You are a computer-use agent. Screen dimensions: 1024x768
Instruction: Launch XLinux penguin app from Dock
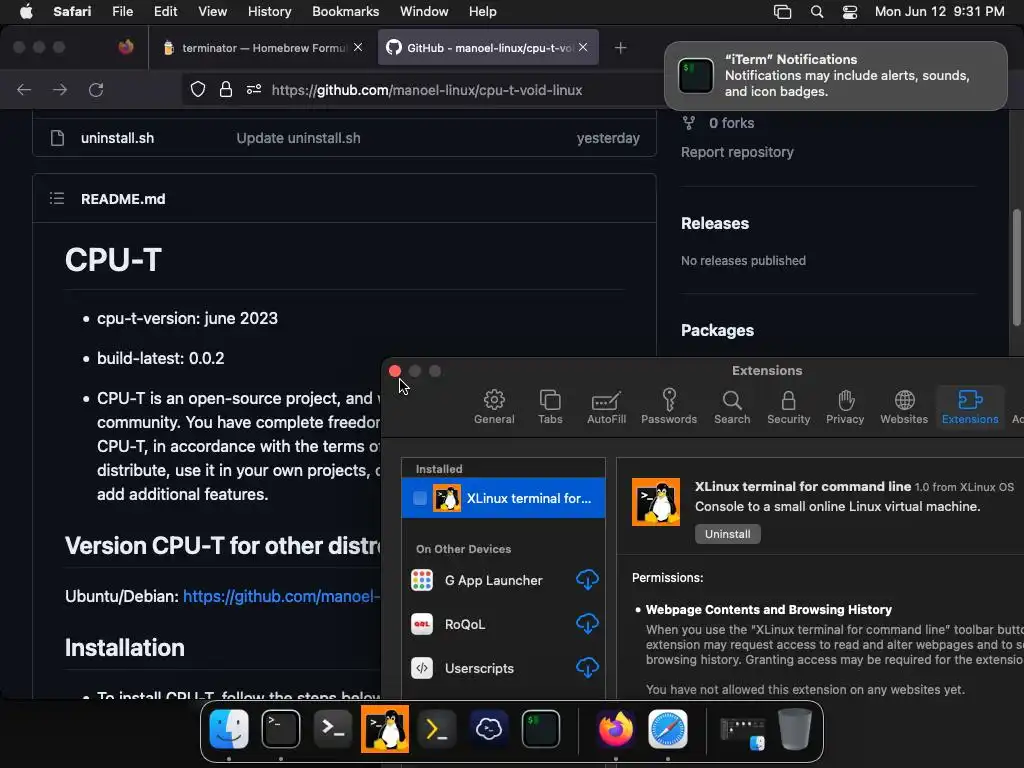click(x=385, y=729)
